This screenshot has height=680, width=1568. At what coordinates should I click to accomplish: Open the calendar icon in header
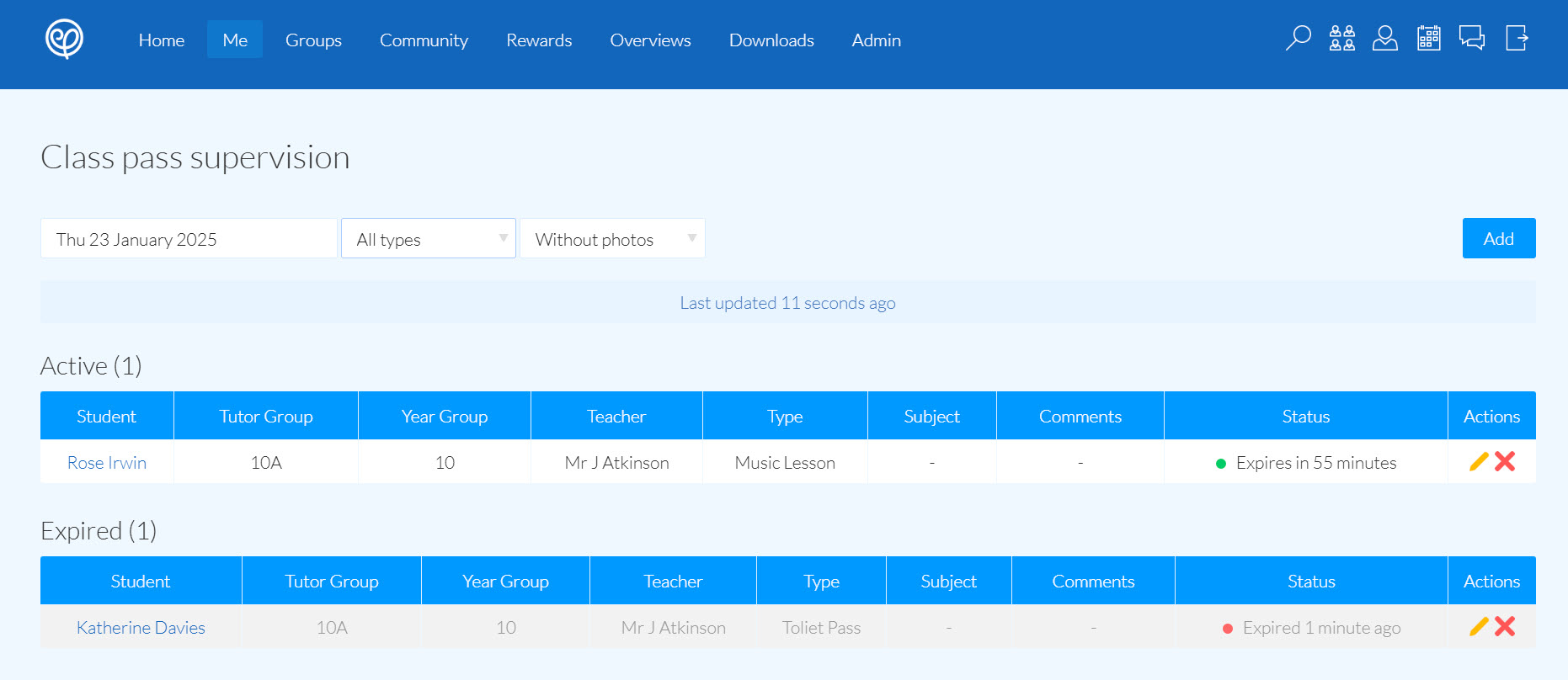pos(1429,39)
